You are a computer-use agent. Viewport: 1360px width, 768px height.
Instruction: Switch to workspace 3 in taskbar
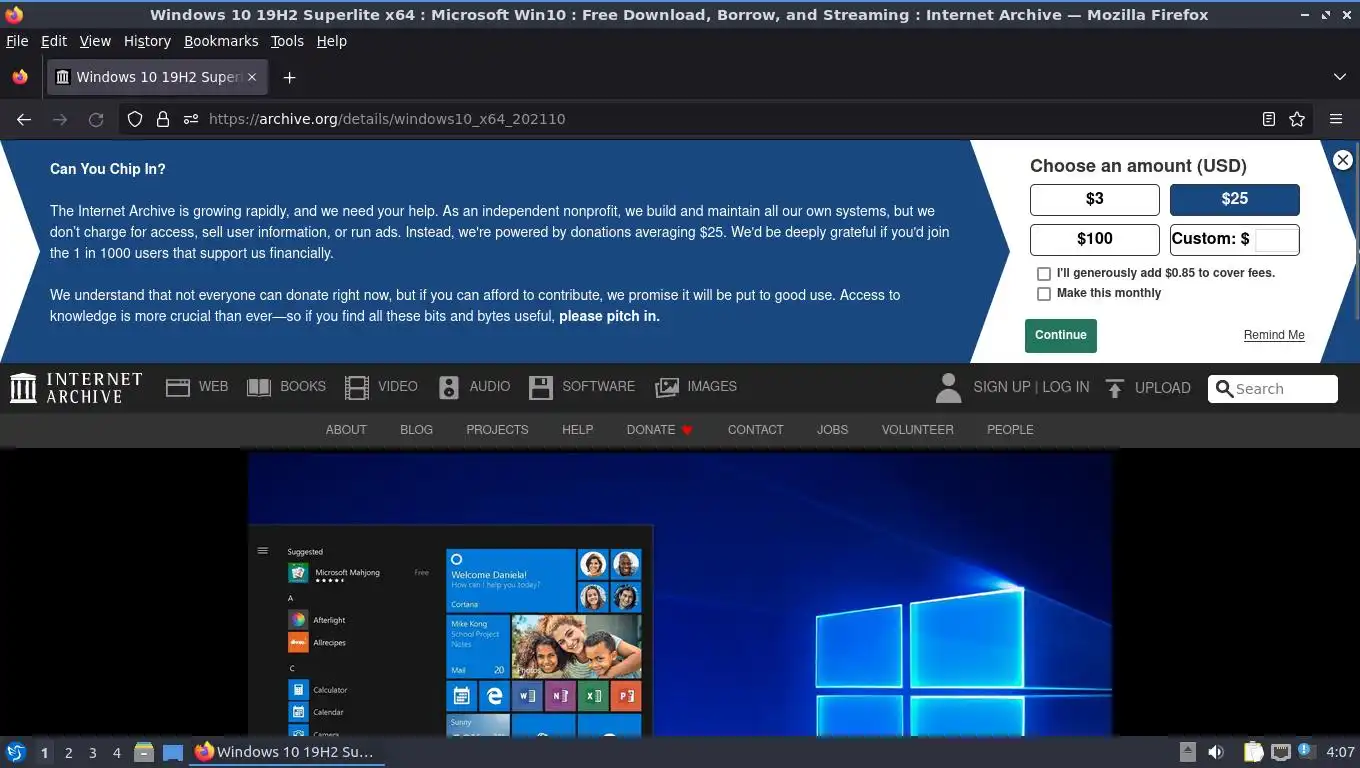click(x=93, y=753)
